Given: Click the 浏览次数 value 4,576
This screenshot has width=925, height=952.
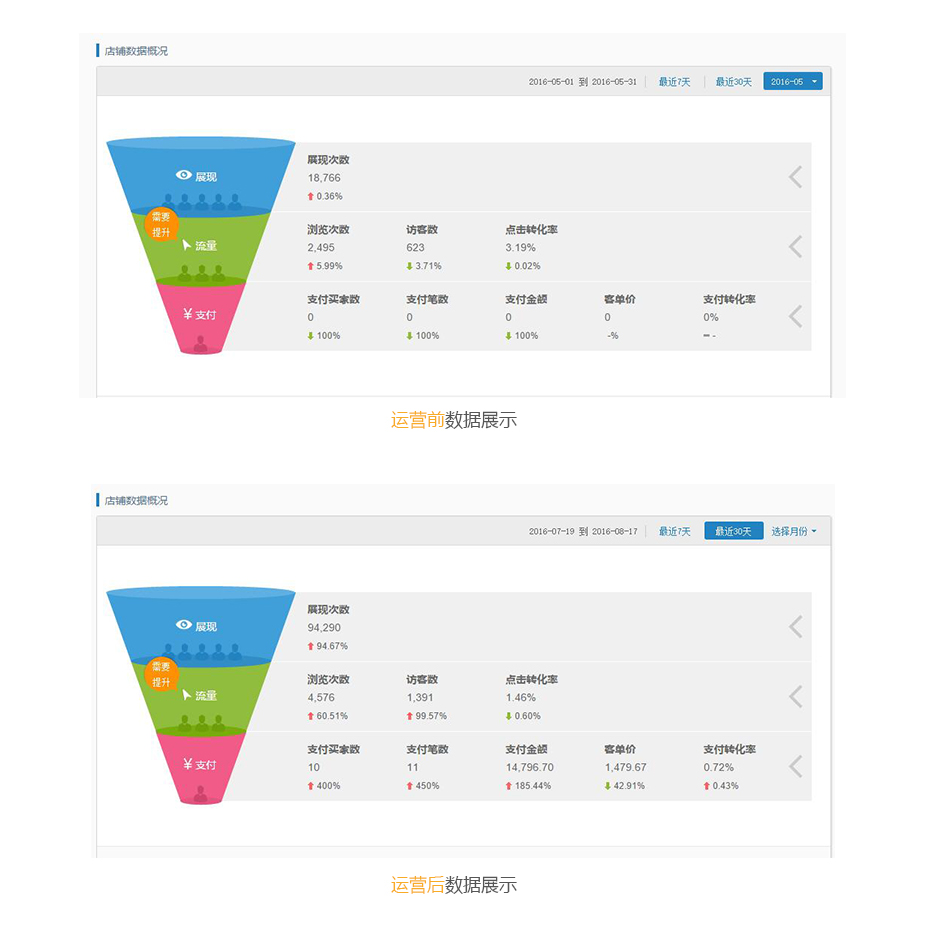Looking at the screenshot, I should [x=320, y=698].
